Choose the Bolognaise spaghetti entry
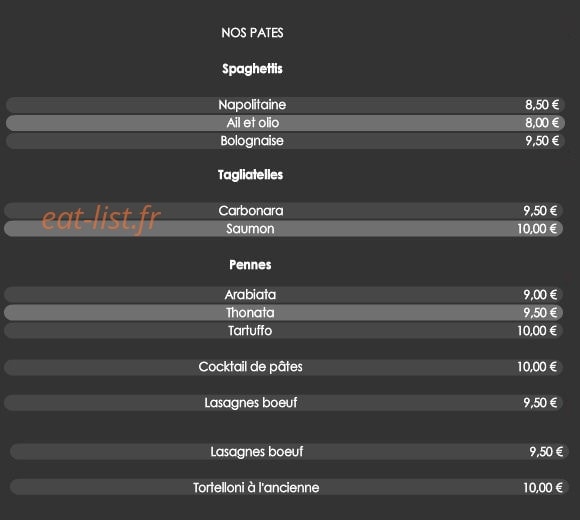Image resolution: width=580 pixels, height=520 pixels. (285, 141)
